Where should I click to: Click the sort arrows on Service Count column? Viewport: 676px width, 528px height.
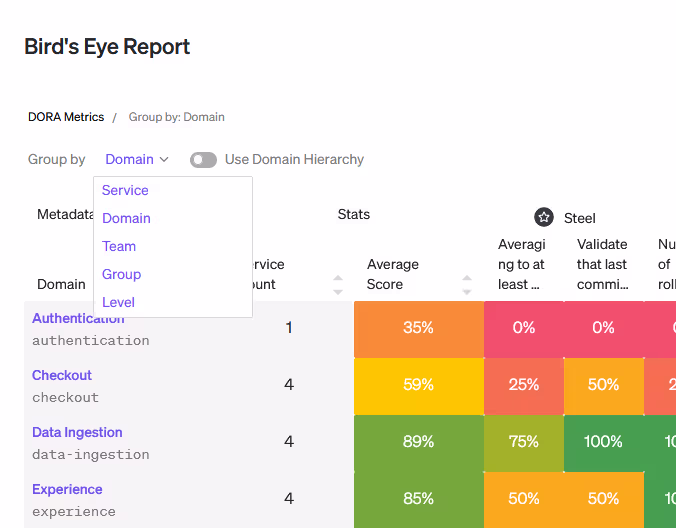pyautogui.click(x=338, y=284)
